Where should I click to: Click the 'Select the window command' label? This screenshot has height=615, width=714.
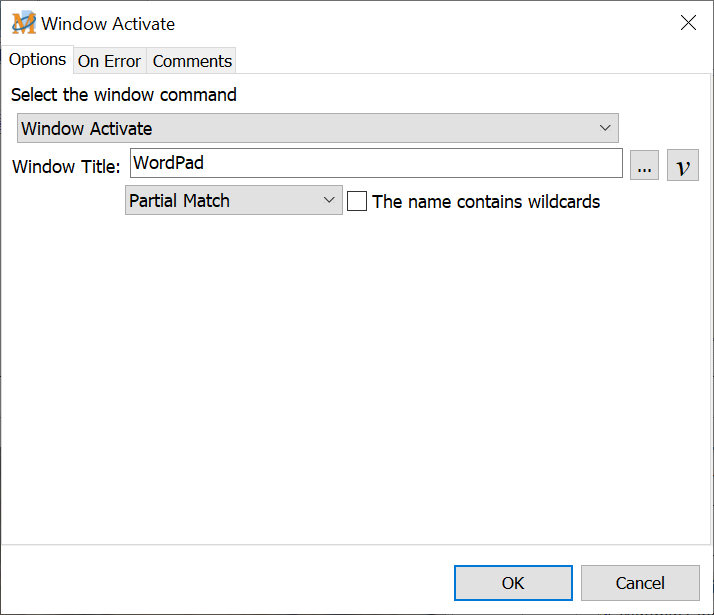(x=124, y=95)
